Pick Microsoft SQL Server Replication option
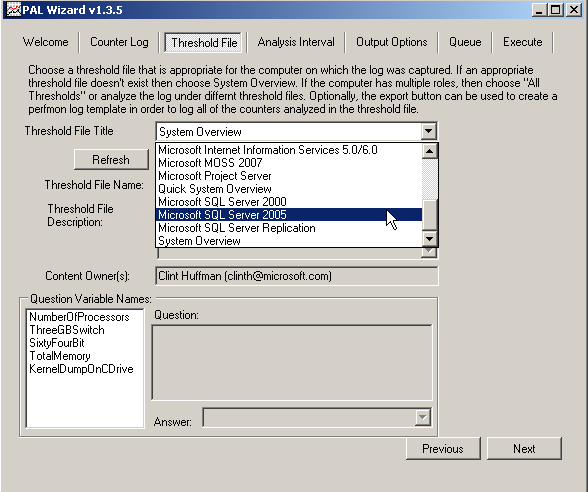The width and height of the screenshot is (588, 492). point(288,228)
